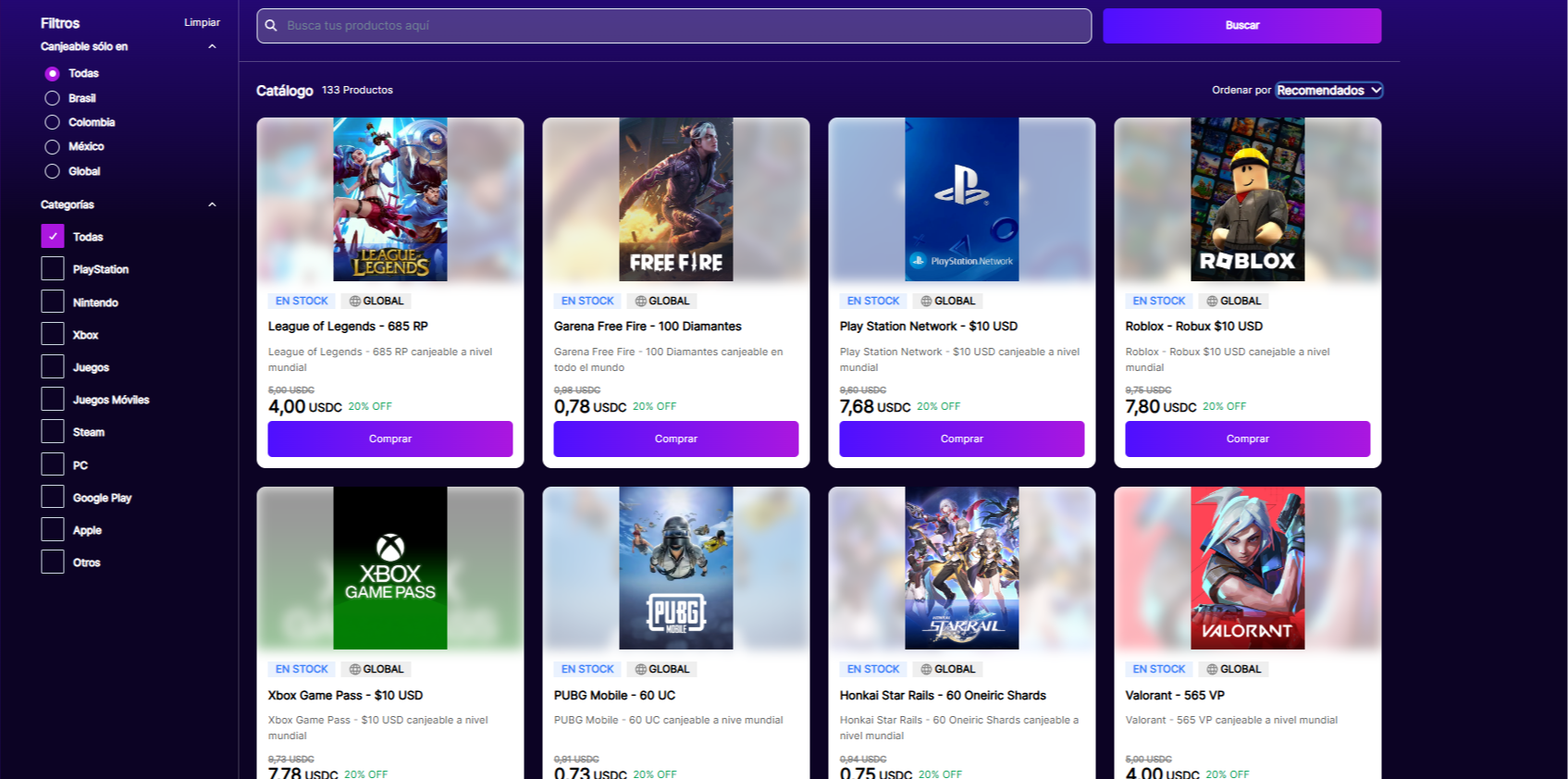
Task: Click globe icon on Honkai Star Rails card
Action: (926, 669)
